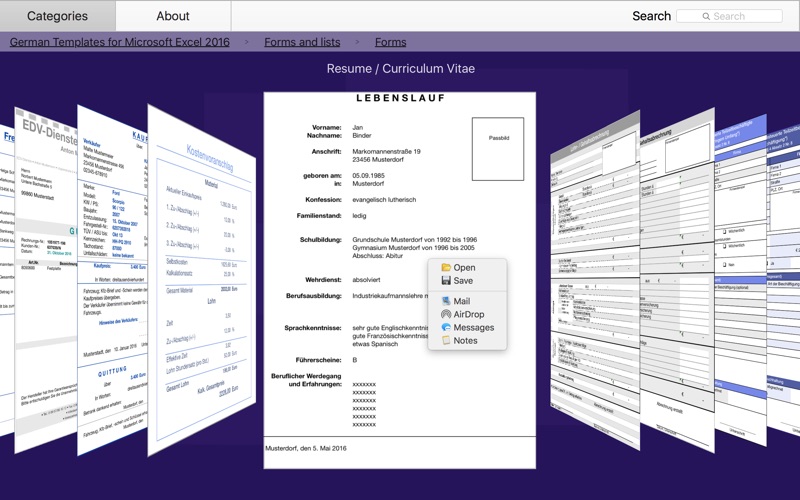Open the About tab
This screenshot has width=800, height=500.
(173, 16)
